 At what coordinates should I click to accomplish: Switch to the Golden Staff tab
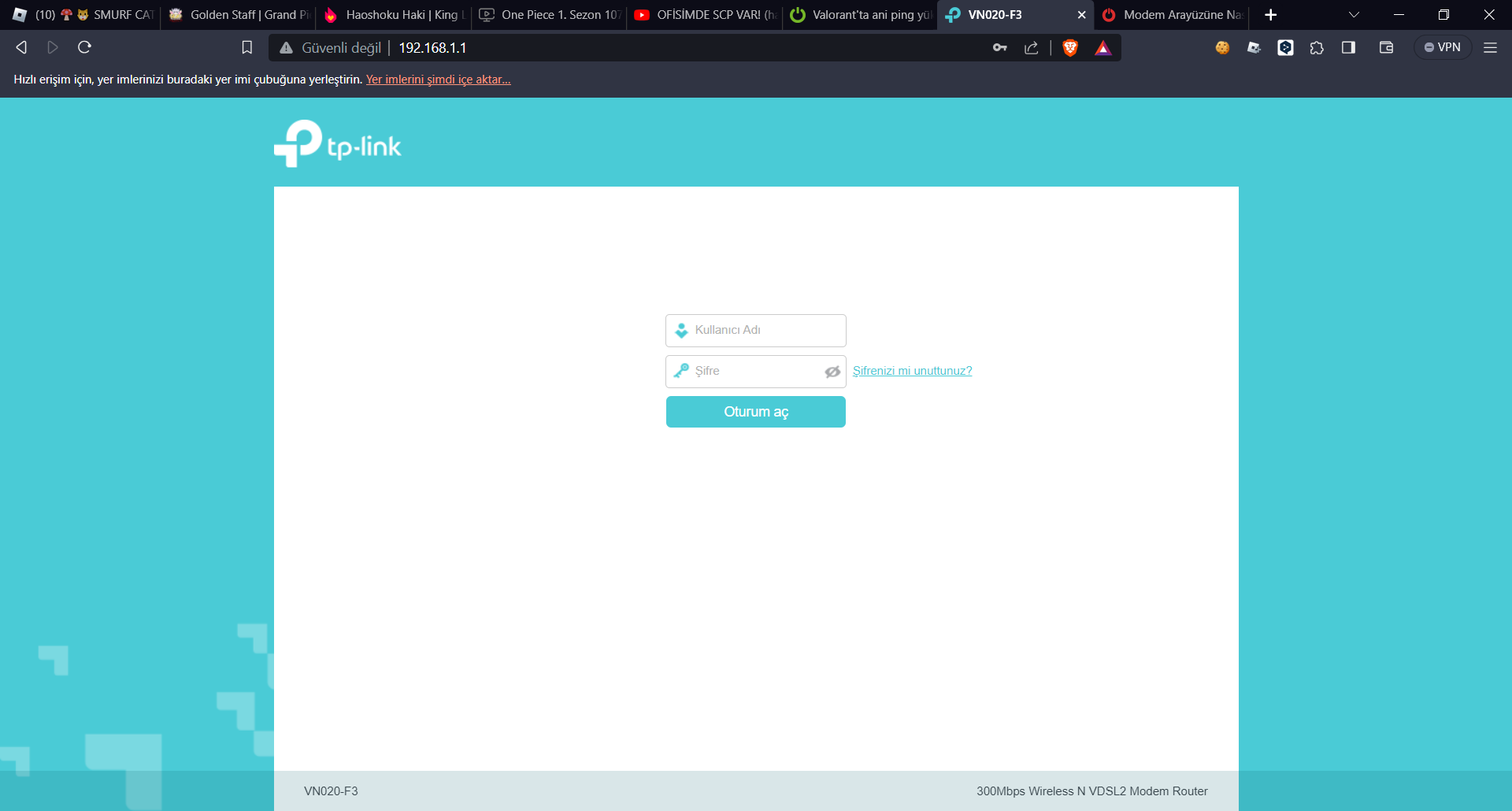[x=239, y=15]
